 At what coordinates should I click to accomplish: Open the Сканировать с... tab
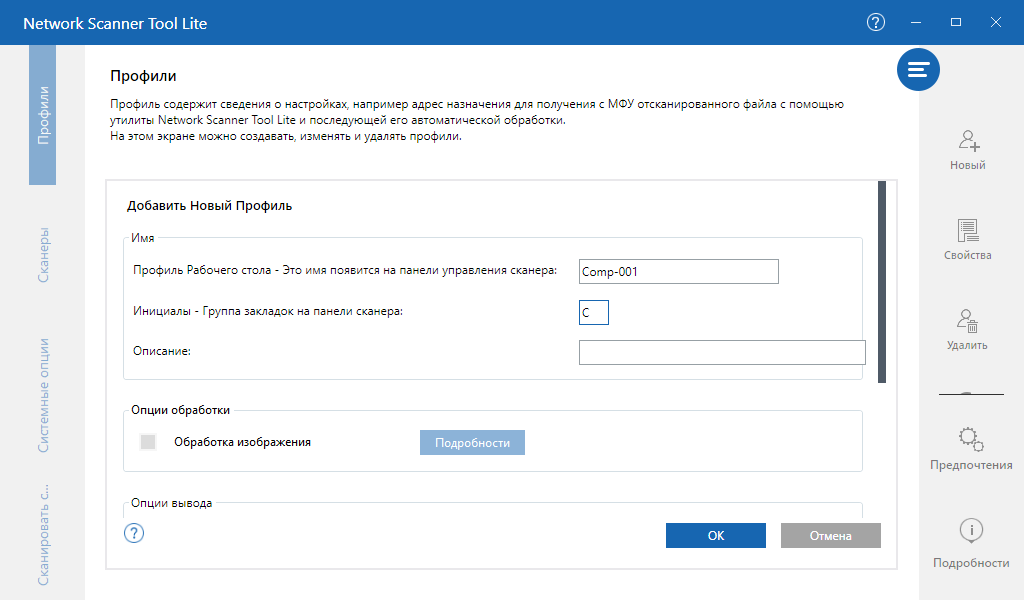pyautogui.click(x=43, y=535)
